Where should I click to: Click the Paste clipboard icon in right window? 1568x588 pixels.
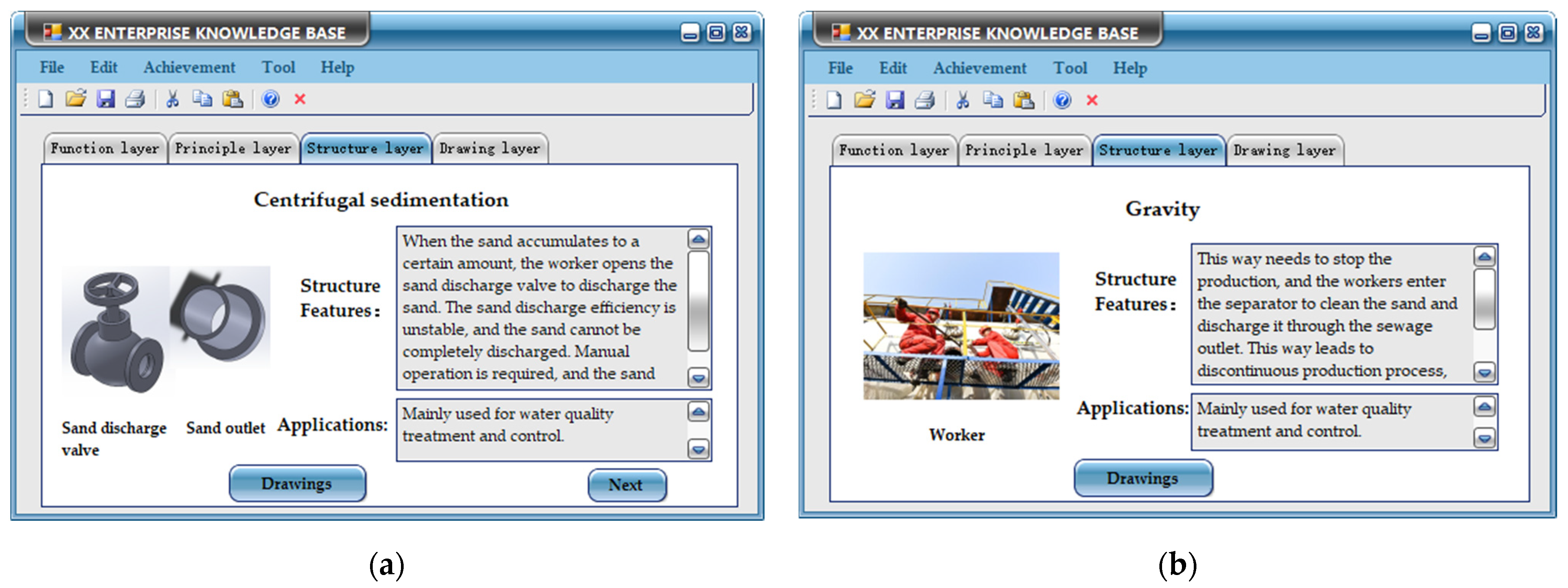[1023, 100]
